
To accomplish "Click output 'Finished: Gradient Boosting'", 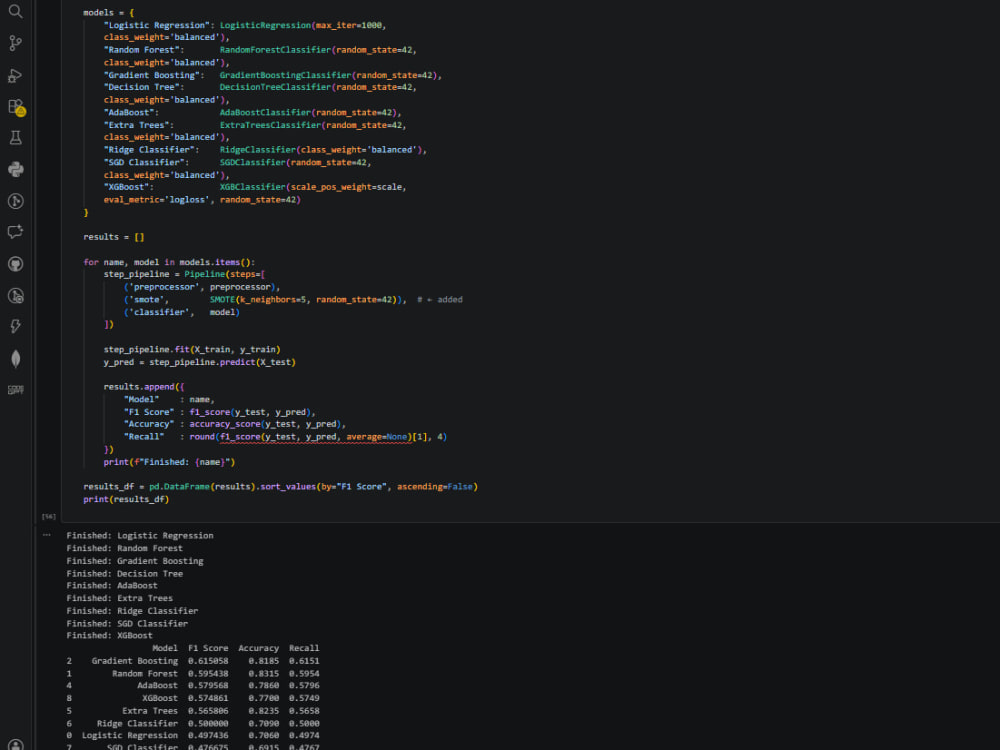I will [x=135, y=561].
